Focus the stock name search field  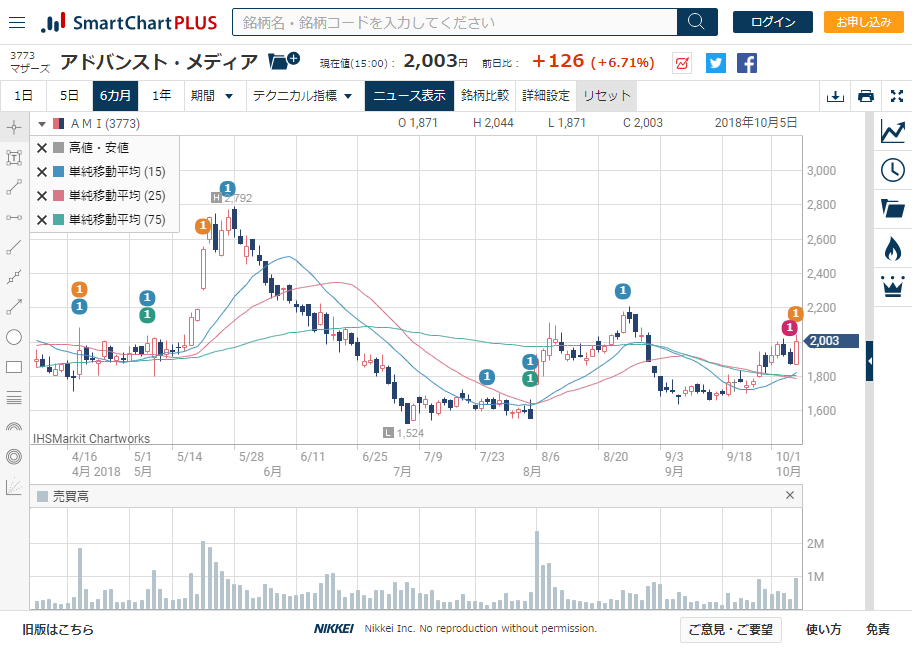pos(455,22)
